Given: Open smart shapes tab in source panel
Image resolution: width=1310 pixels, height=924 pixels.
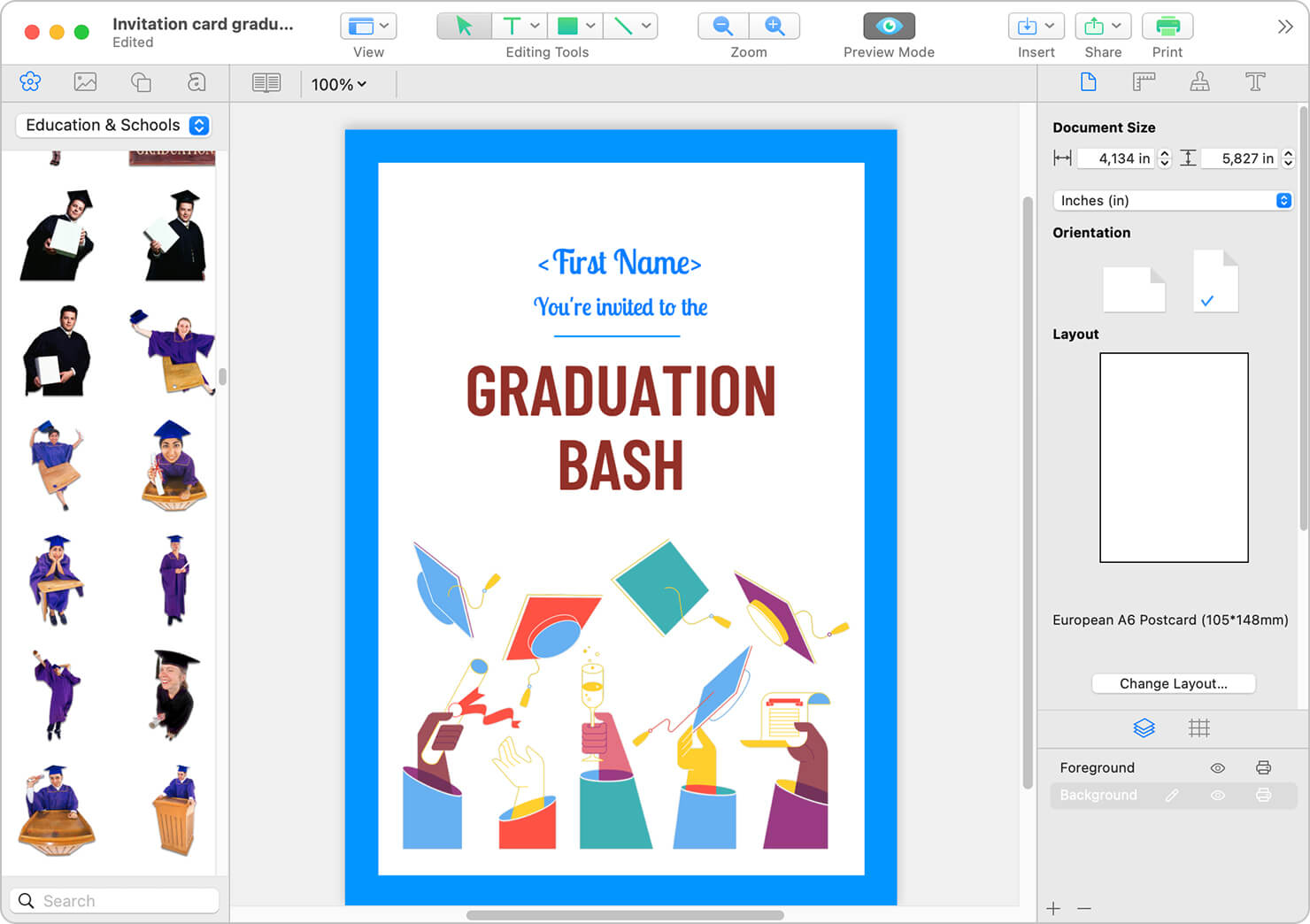Looking at the screenshot, I should coord(196,82).
